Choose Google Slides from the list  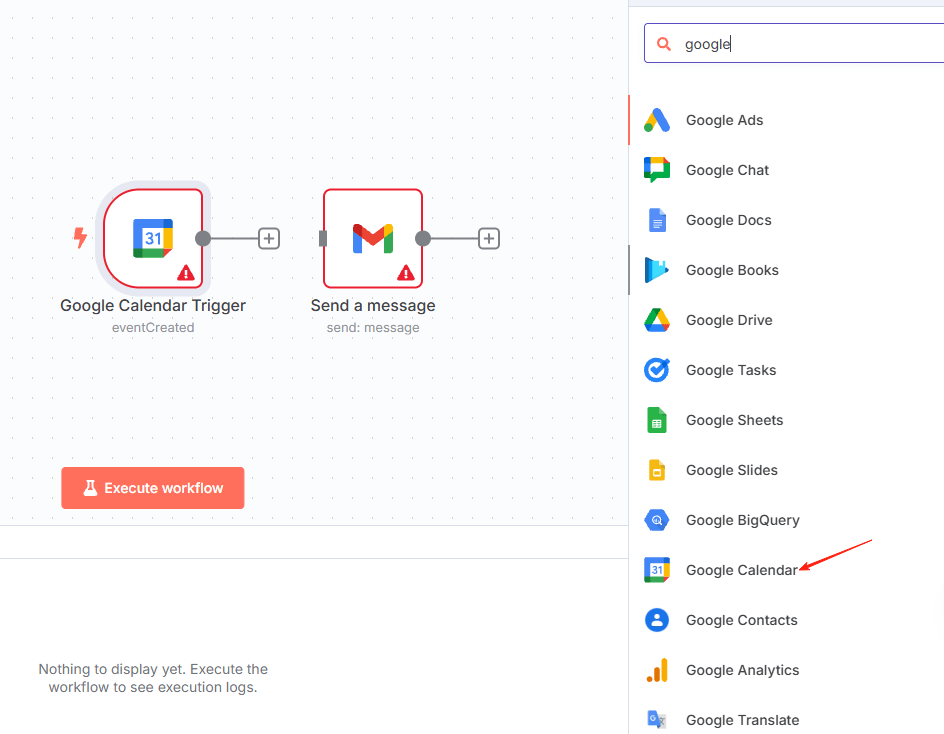pyautogui.click(x=731, y=470)
